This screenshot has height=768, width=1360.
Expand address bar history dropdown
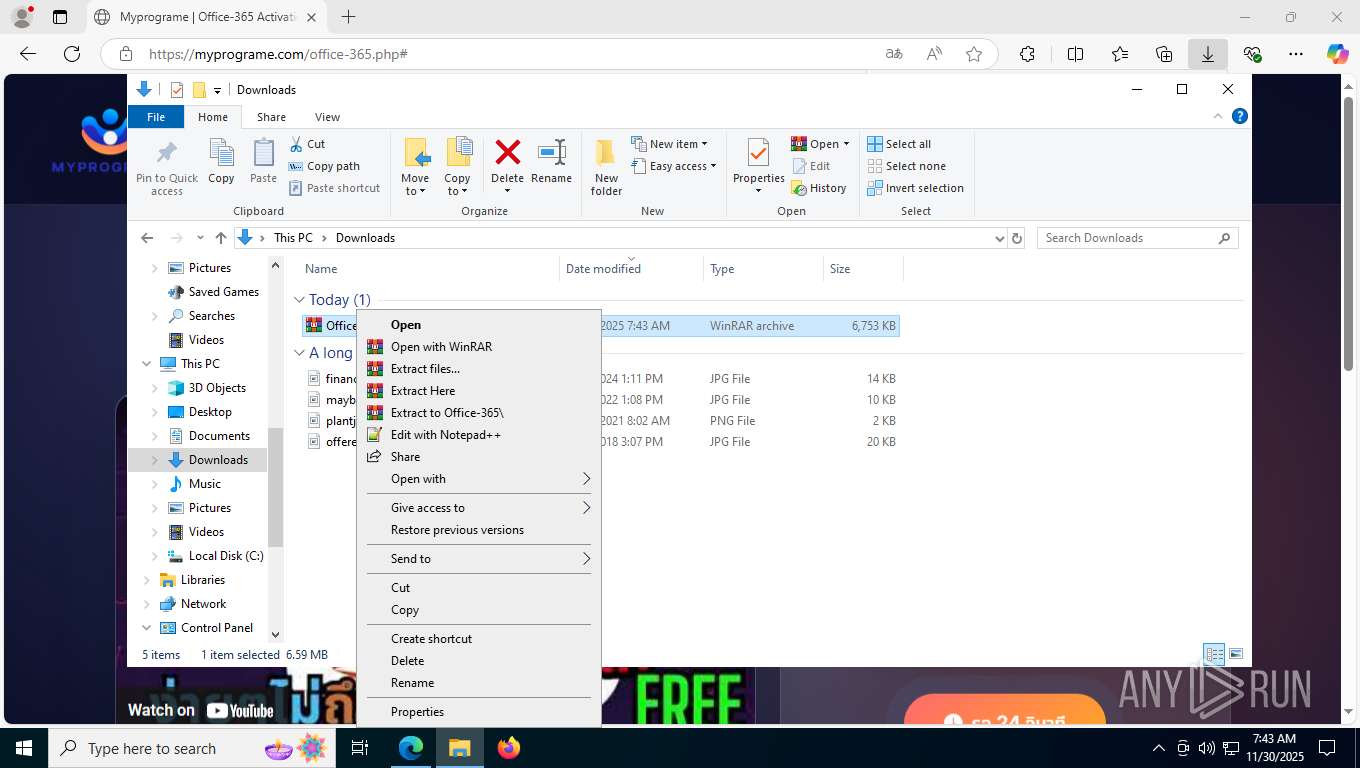click(x=999, y=238)
